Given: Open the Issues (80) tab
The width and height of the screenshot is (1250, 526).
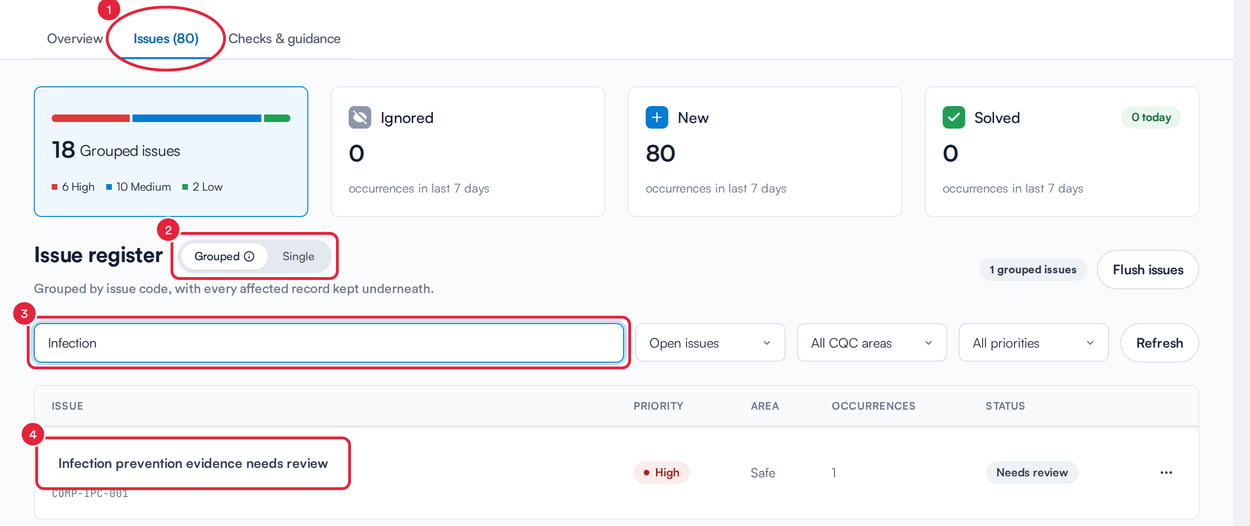Looking at the screenshot, I should click(166, 39).
